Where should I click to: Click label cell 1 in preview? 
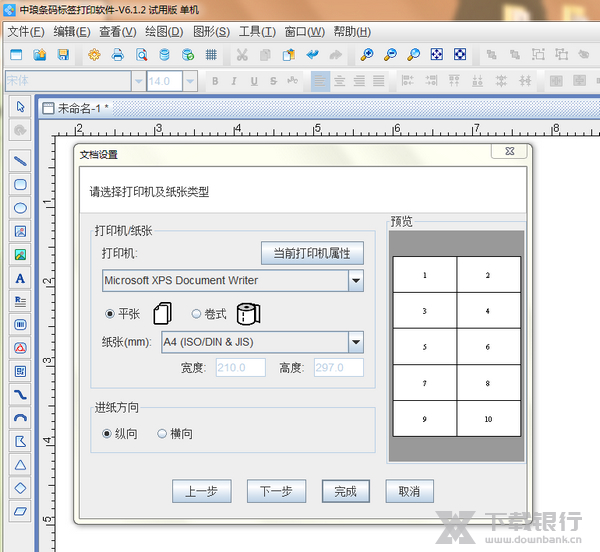(x=425, y=275)
